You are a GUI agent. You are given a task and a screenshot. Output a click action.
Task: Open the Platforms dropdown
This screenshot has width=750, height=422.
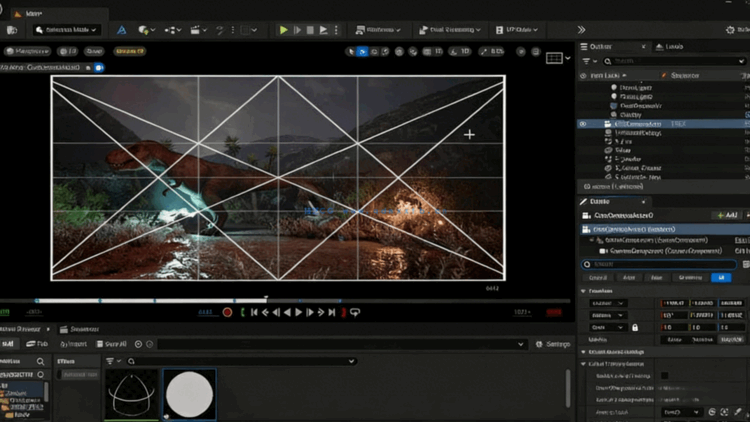[x=378, y=30]
